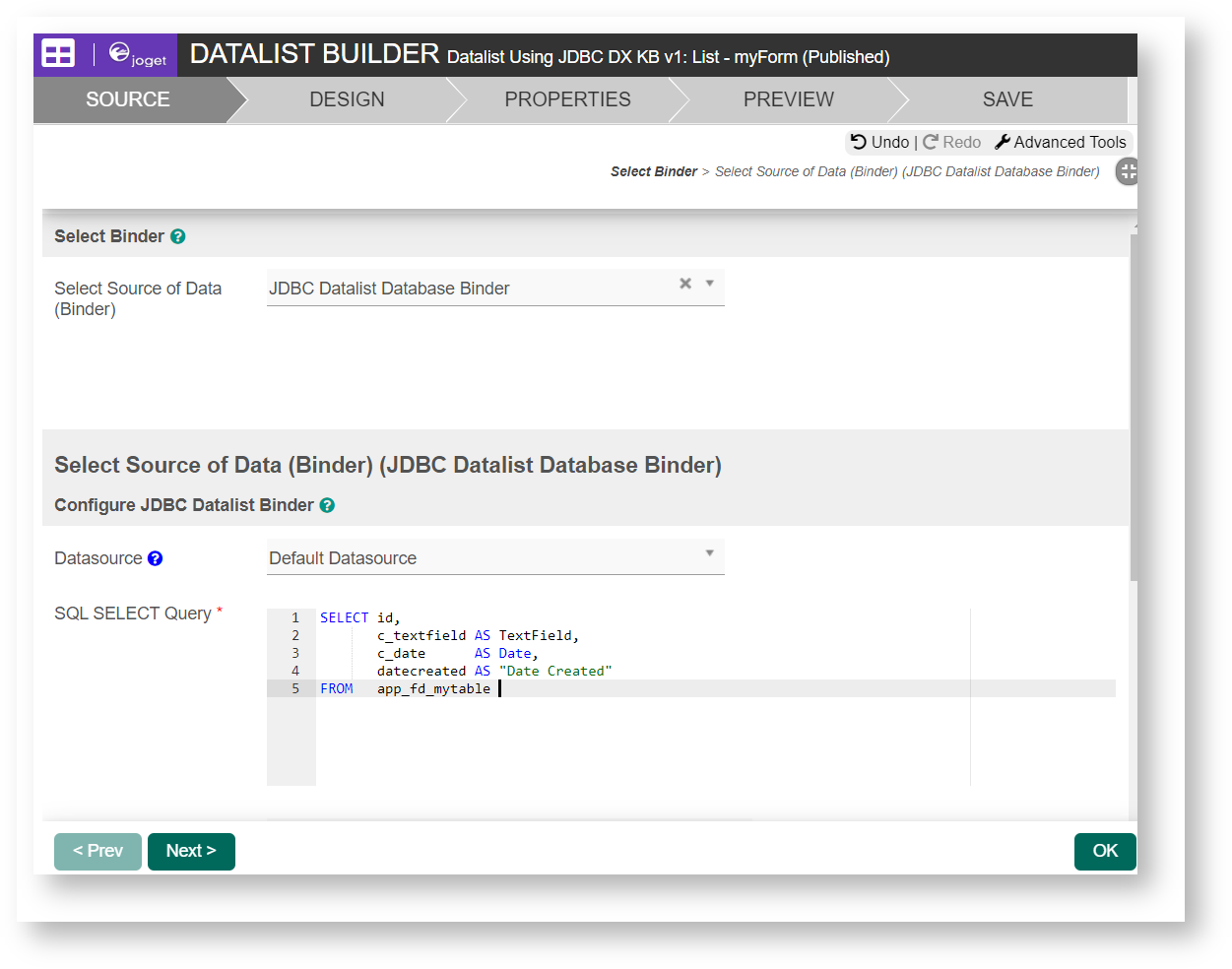Open the Datasource help icon
The height and width of the screenshot is (969, 1232).
tap(156, 558)
